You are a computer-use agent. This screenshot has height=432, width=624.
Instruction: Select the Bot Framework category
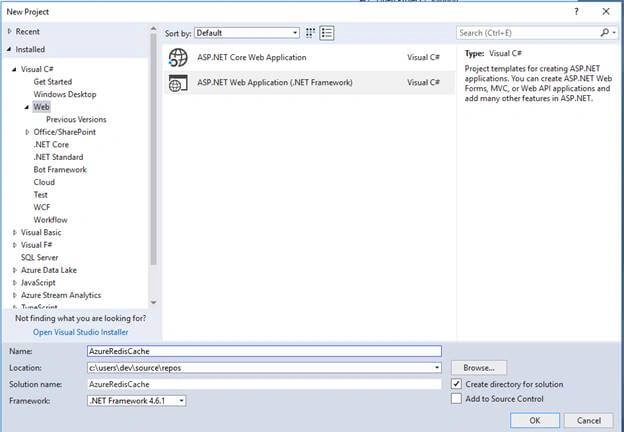pos(60,169)
